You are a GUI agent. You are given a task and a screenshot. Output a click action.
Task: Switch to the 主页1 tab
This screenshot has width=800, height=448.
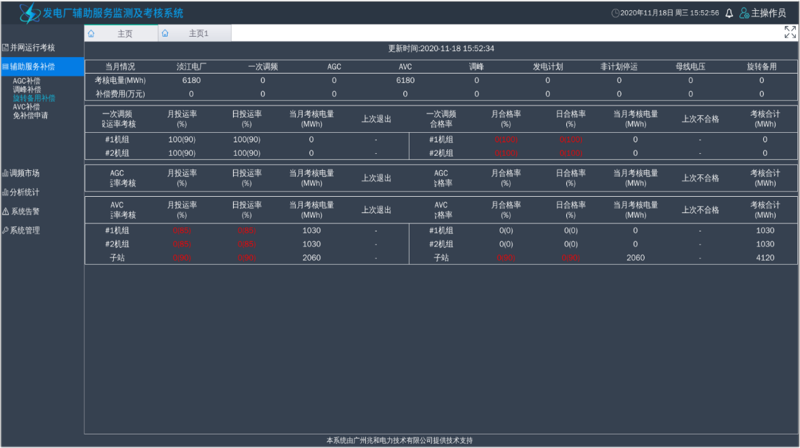tap(198, 33)
